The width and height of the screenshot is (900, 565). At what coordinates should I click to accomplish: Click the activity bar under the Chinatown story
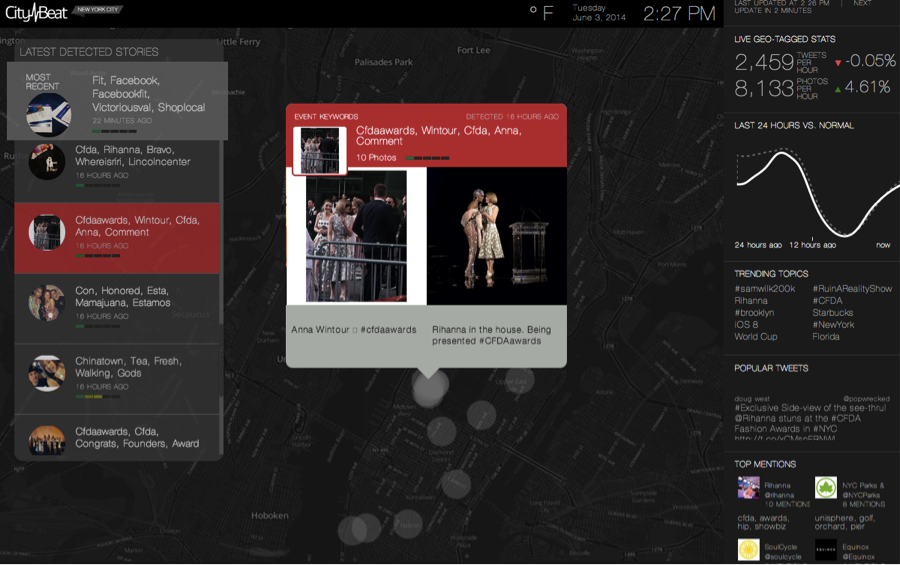pyautogui.click(x=98, y=396)
